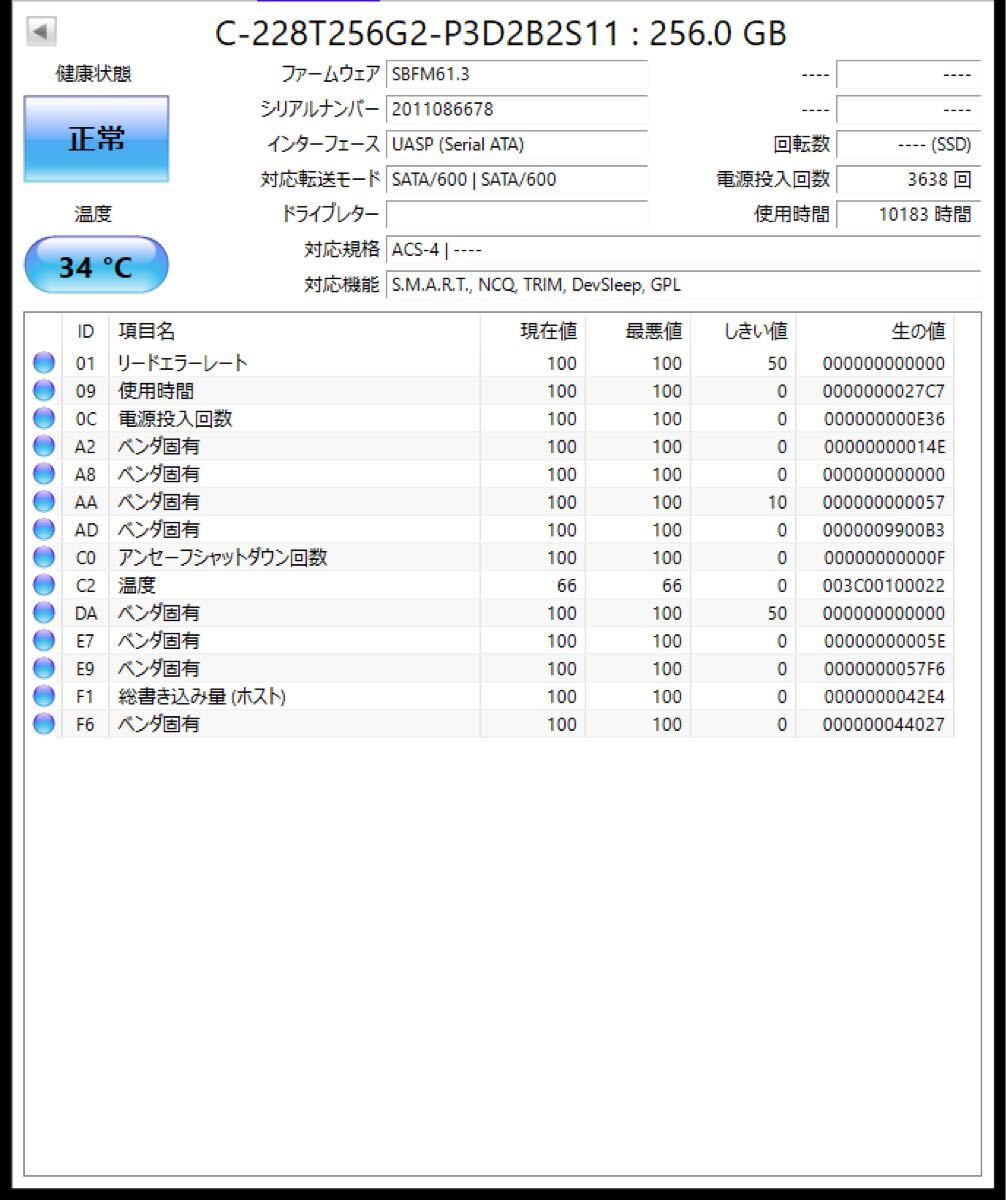This screenshot has height=1200, width=1006.
Task: Click the status orb for ID 0C
Action: 44,419
